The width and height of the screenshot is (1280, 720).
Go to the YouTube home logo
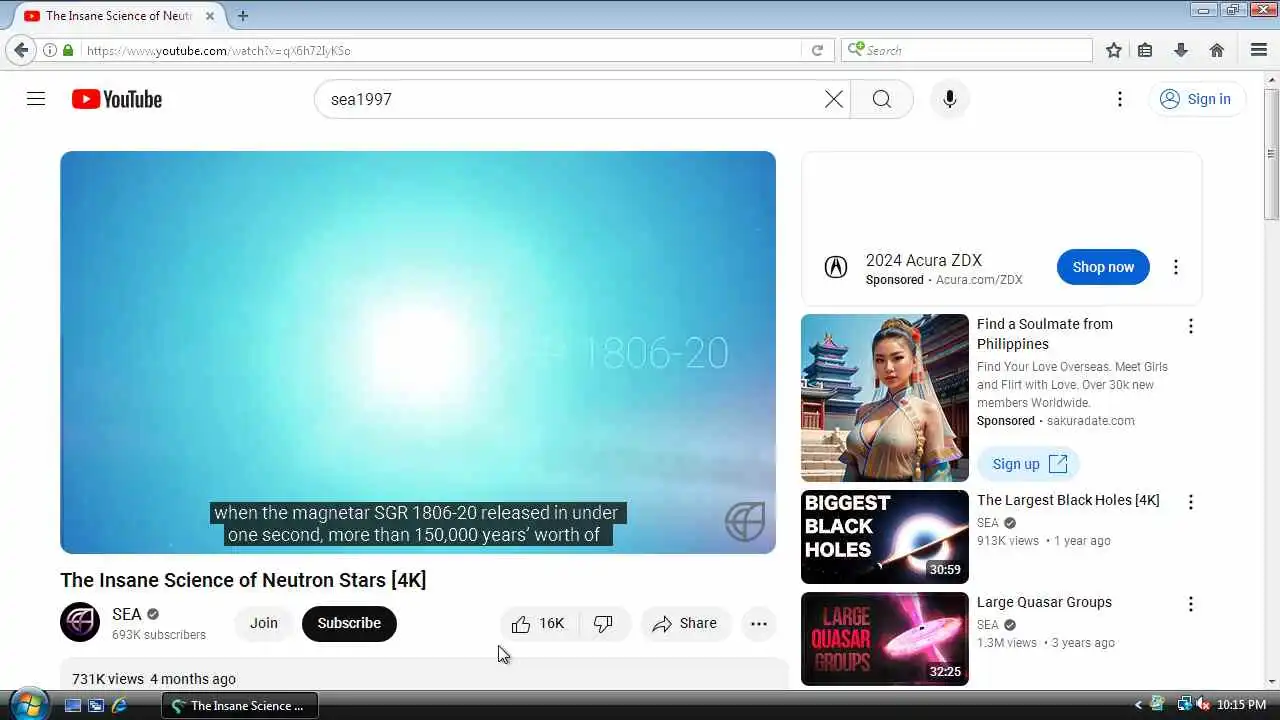pos(117,99)
